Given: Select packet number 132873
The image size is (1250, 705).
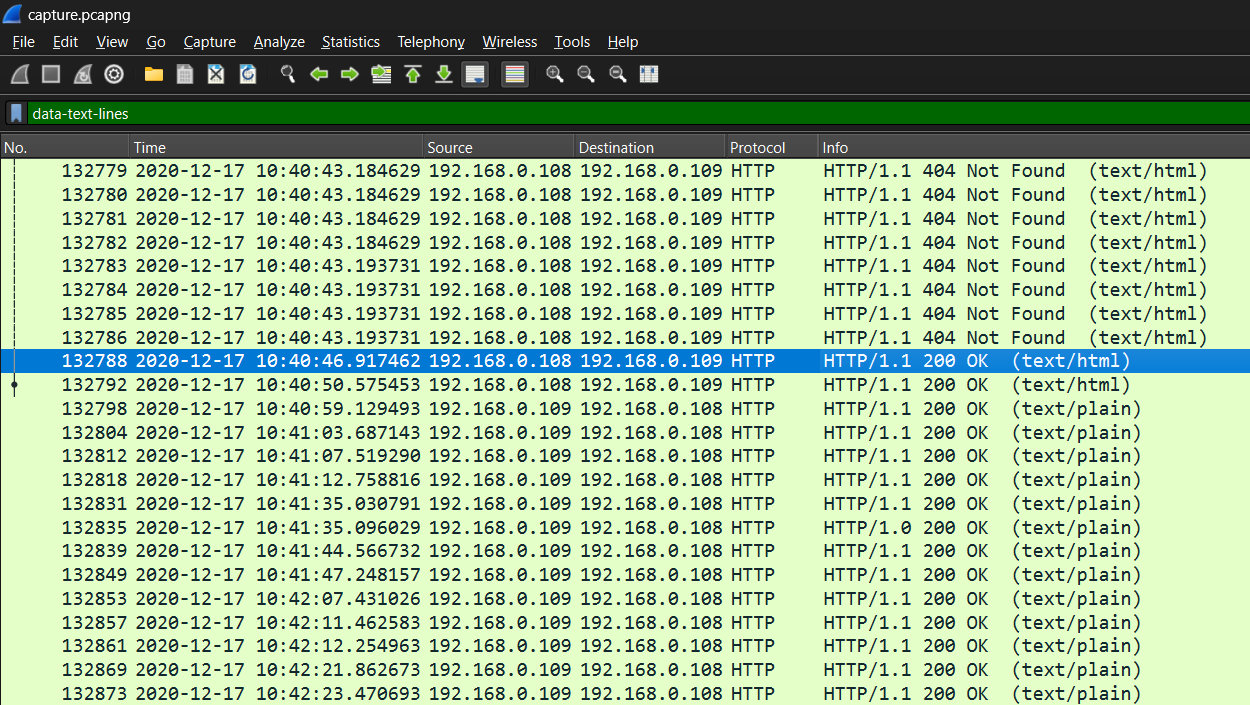Looking at the screenshot, I should pos(625,694).
